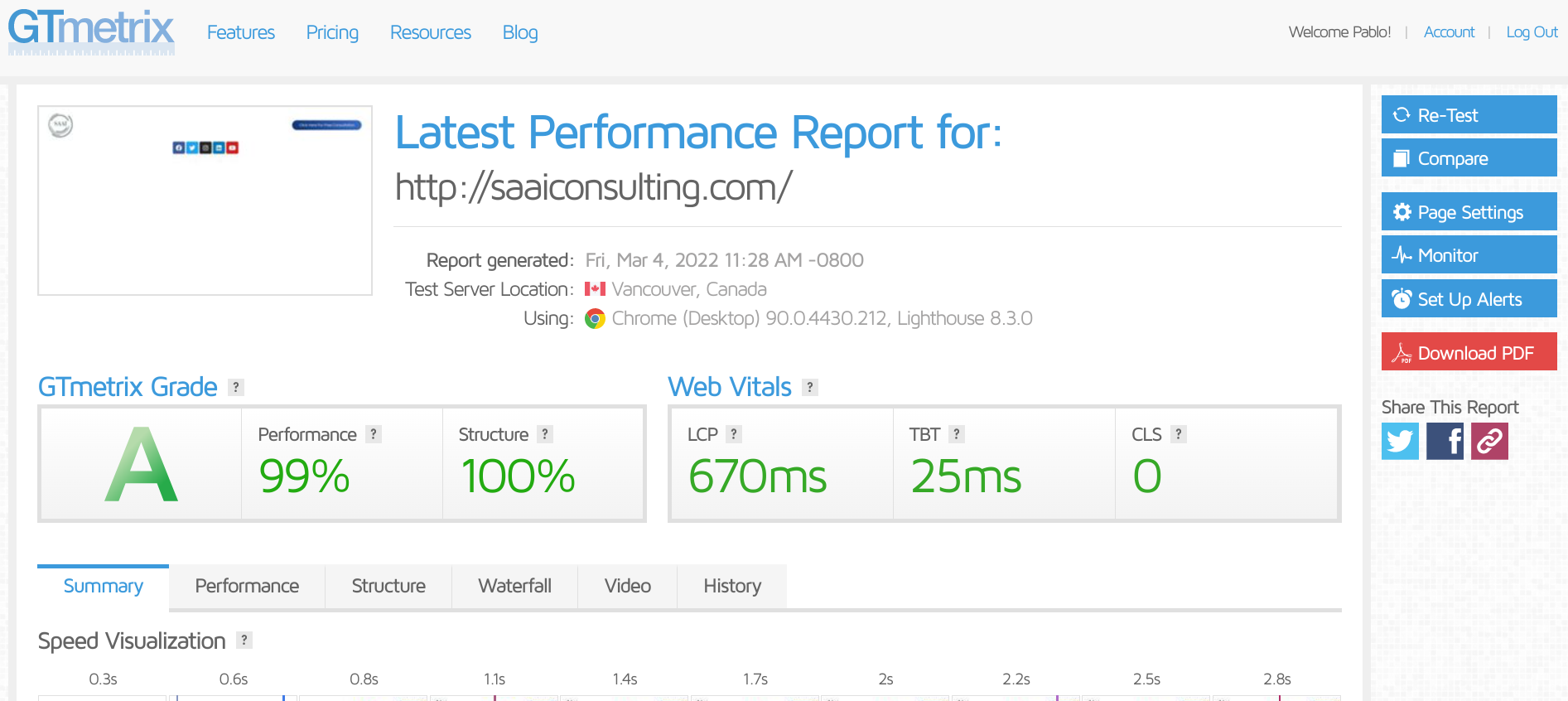
Task: Click the Share This Report heading
Action: tap(1450, 407)
